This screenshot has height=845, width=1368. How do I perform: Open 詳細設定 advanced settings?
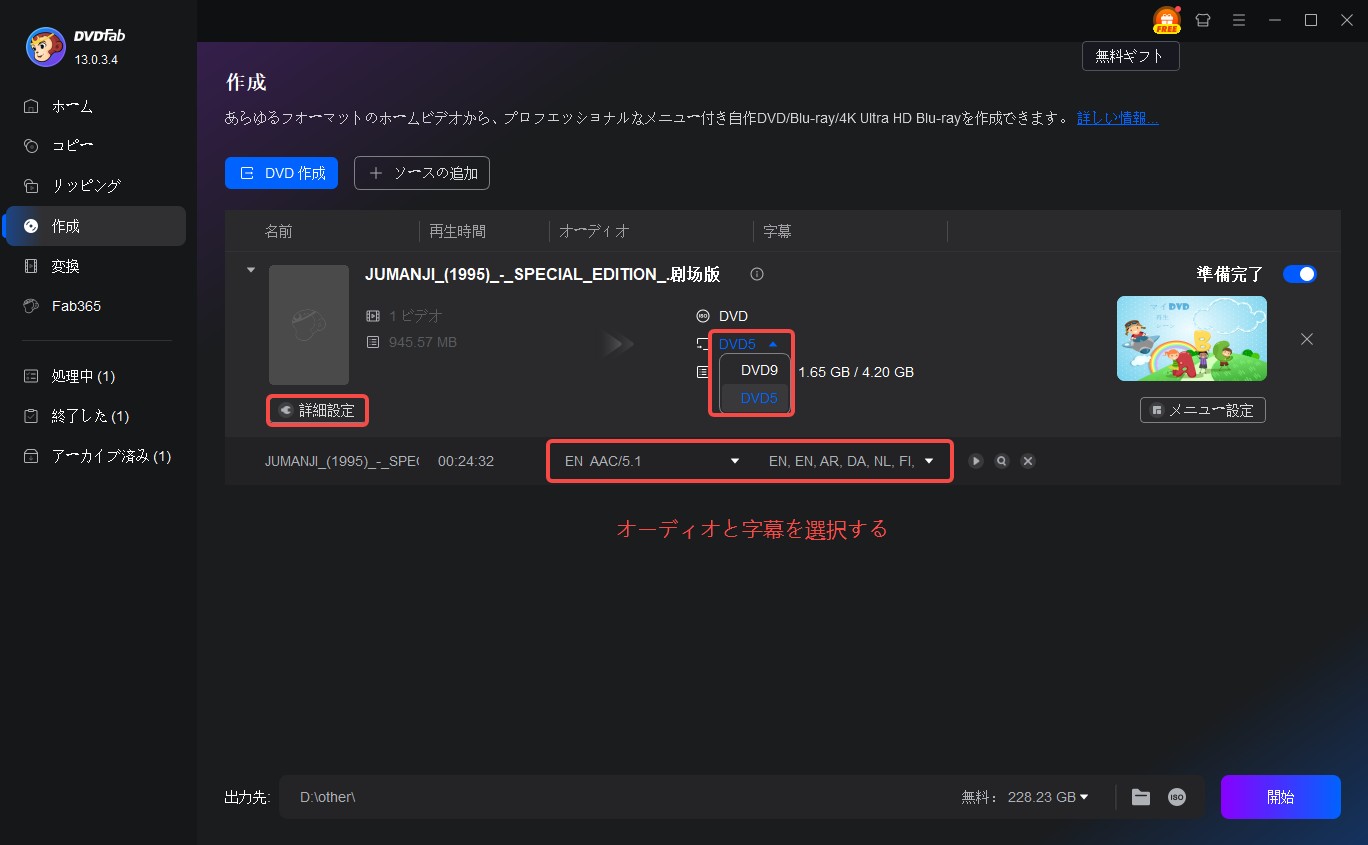coord(318,410)
